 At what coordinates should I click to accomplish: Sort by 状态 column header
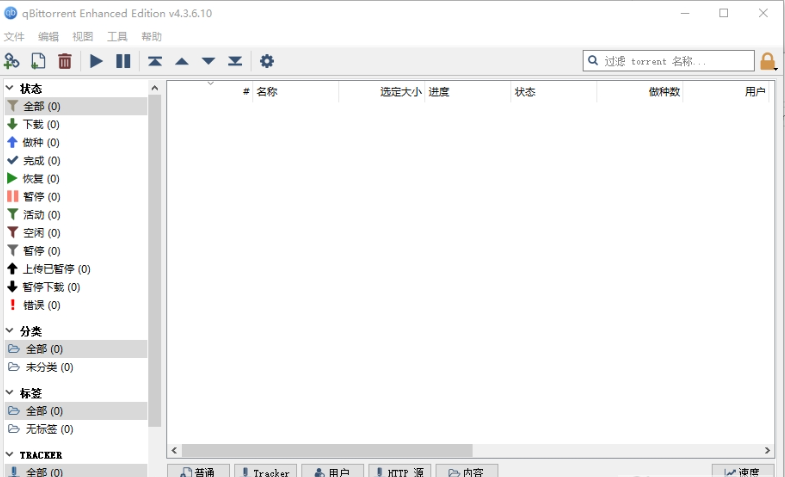point(554,92)
